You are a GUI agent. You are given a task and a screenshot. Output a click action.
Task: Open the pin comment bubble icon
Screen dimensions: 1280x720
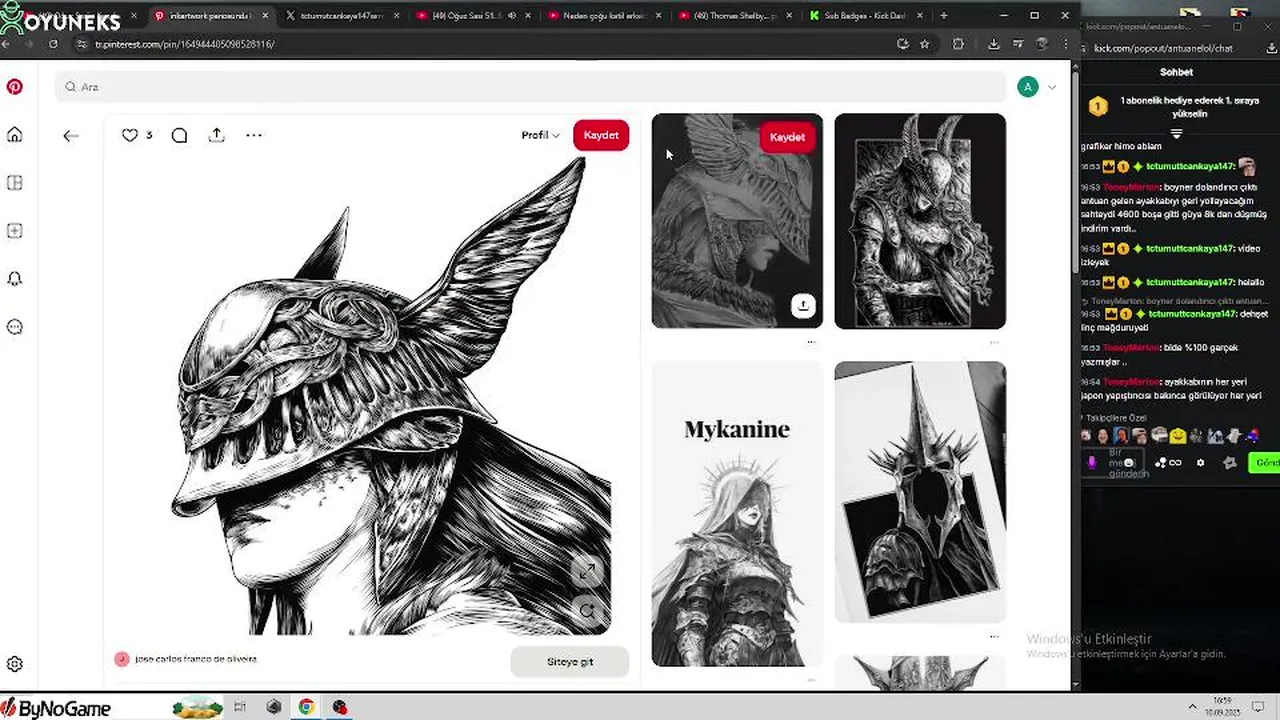click(179, 135)
